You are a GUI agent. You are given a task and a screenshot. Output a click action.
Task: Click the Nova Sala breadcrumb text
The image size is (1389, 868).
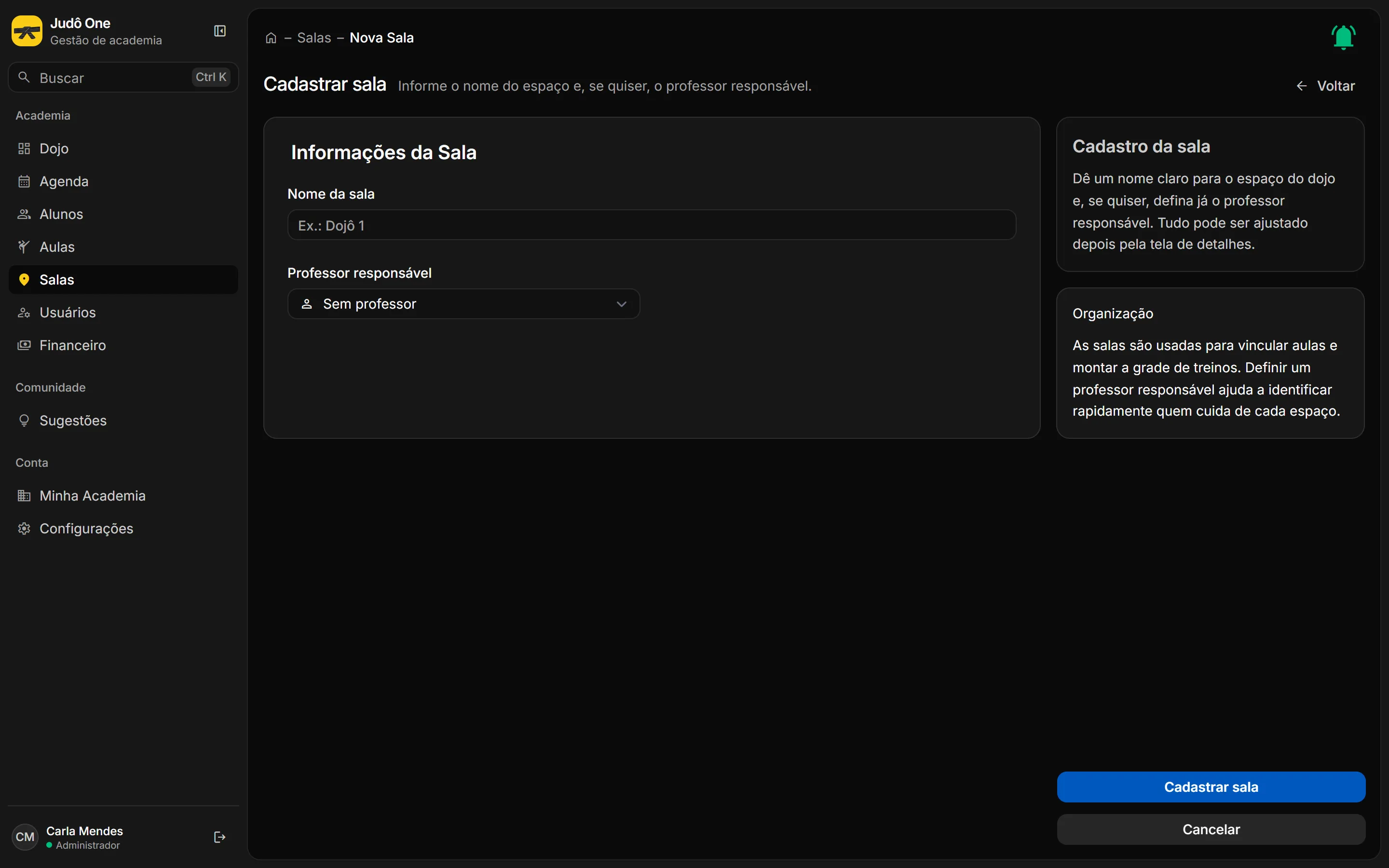tap(381, 38)
